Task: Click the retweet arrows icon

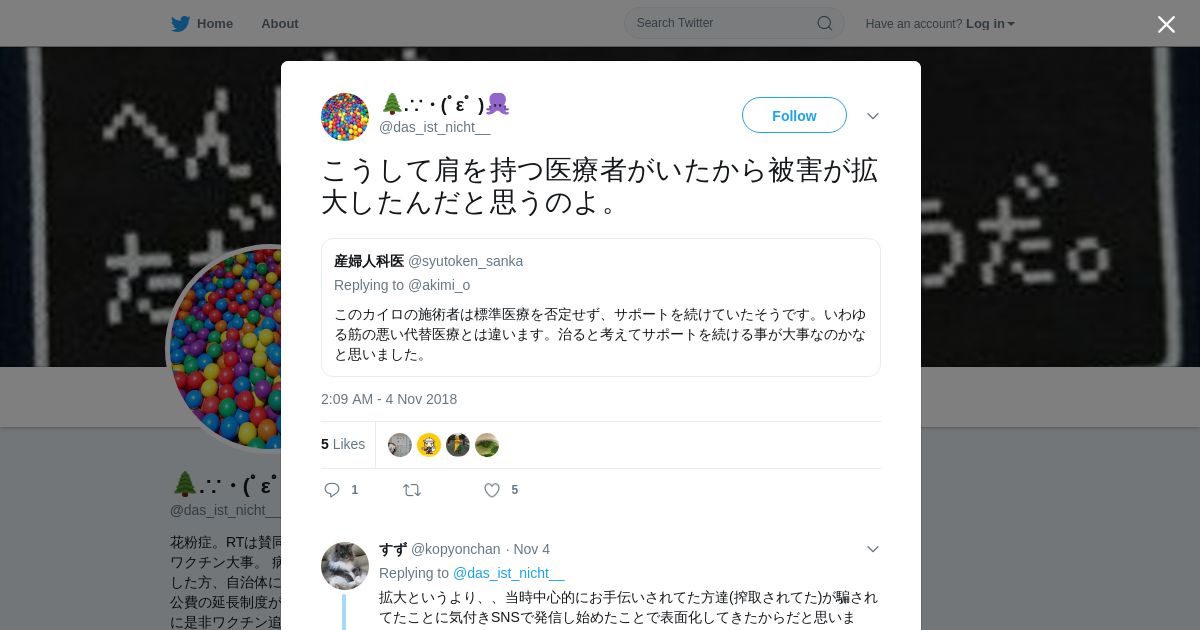Action: point(411,490)
